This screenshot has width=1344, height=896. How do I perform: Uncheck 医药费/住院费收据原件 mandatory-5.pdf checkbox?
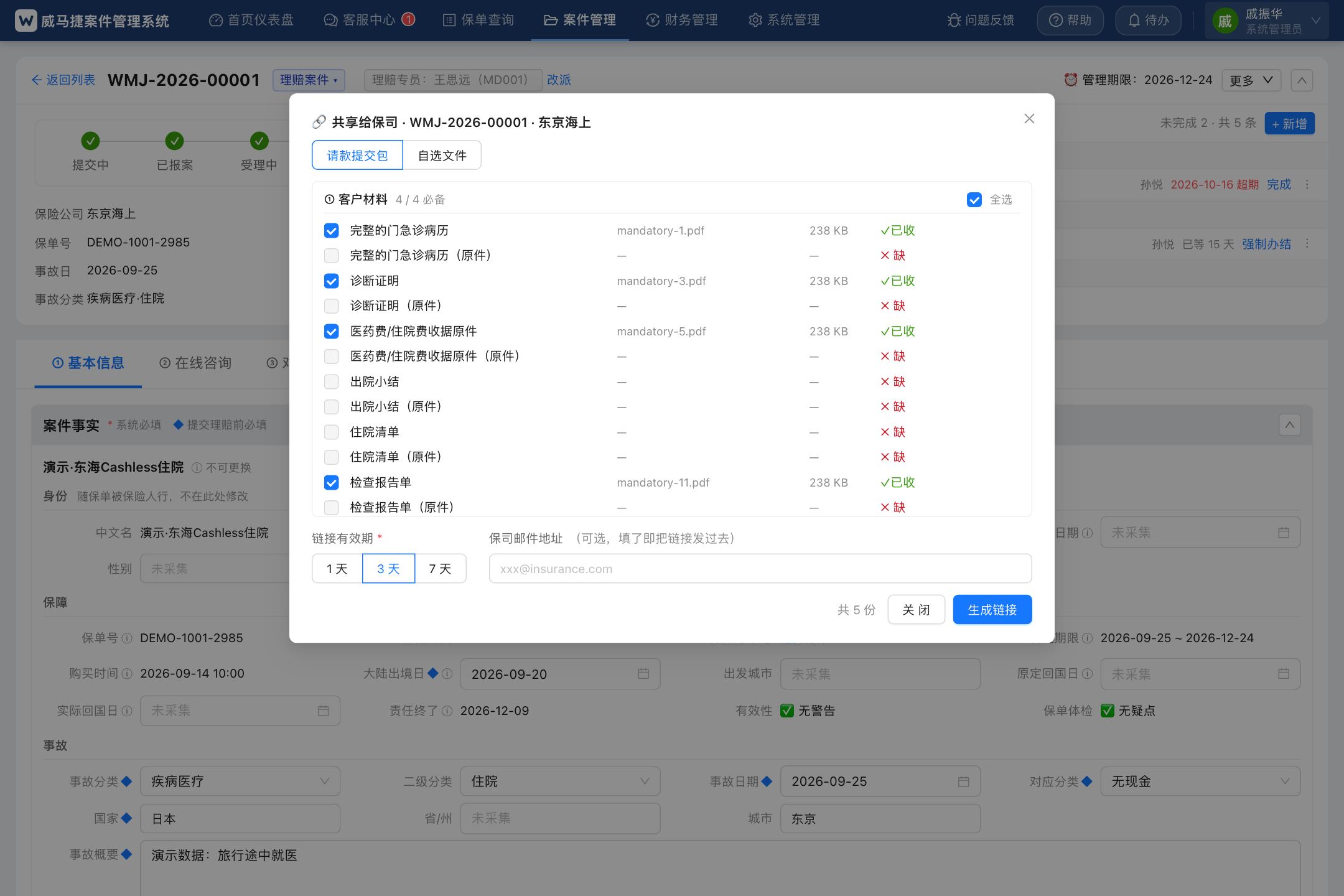332,332
